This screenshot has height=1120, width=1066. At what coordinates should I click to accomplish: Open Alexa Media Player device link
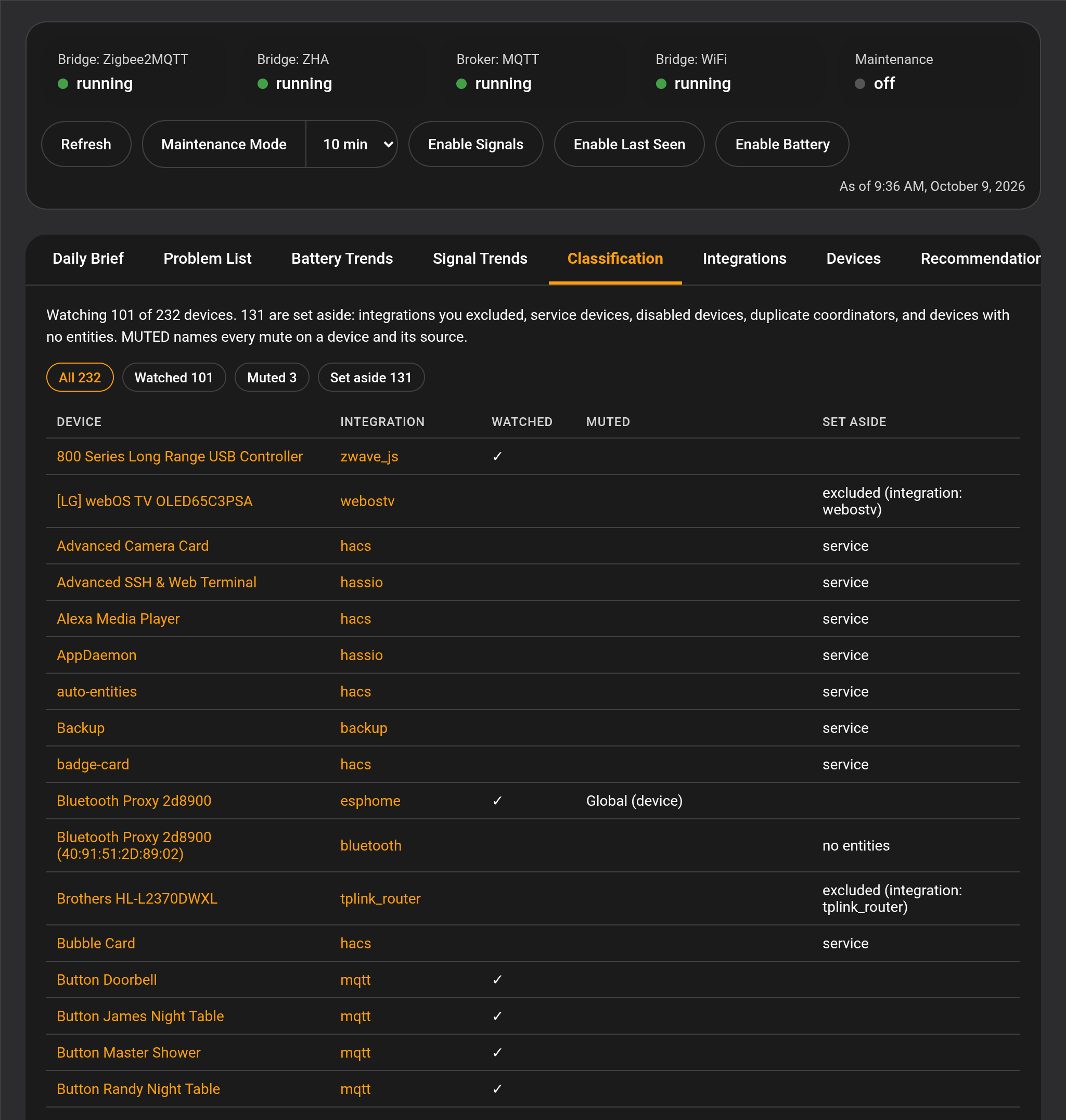[x=118, y=618]
